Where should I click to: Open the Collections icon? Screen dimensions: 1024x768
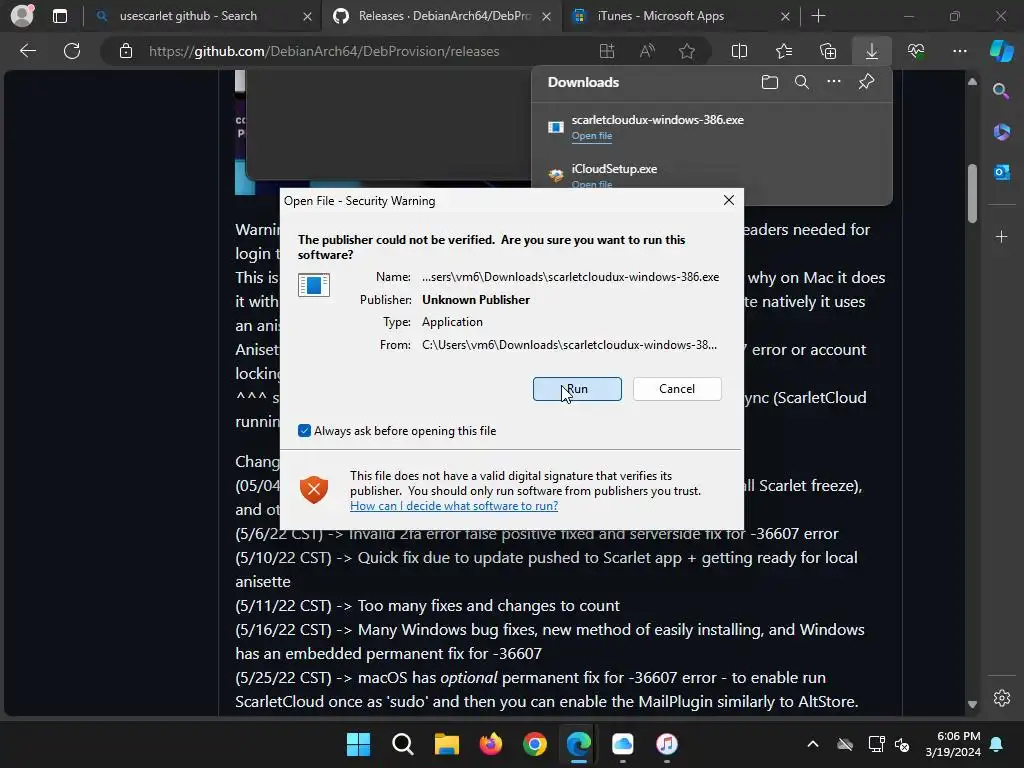click(x=827, y=51)
